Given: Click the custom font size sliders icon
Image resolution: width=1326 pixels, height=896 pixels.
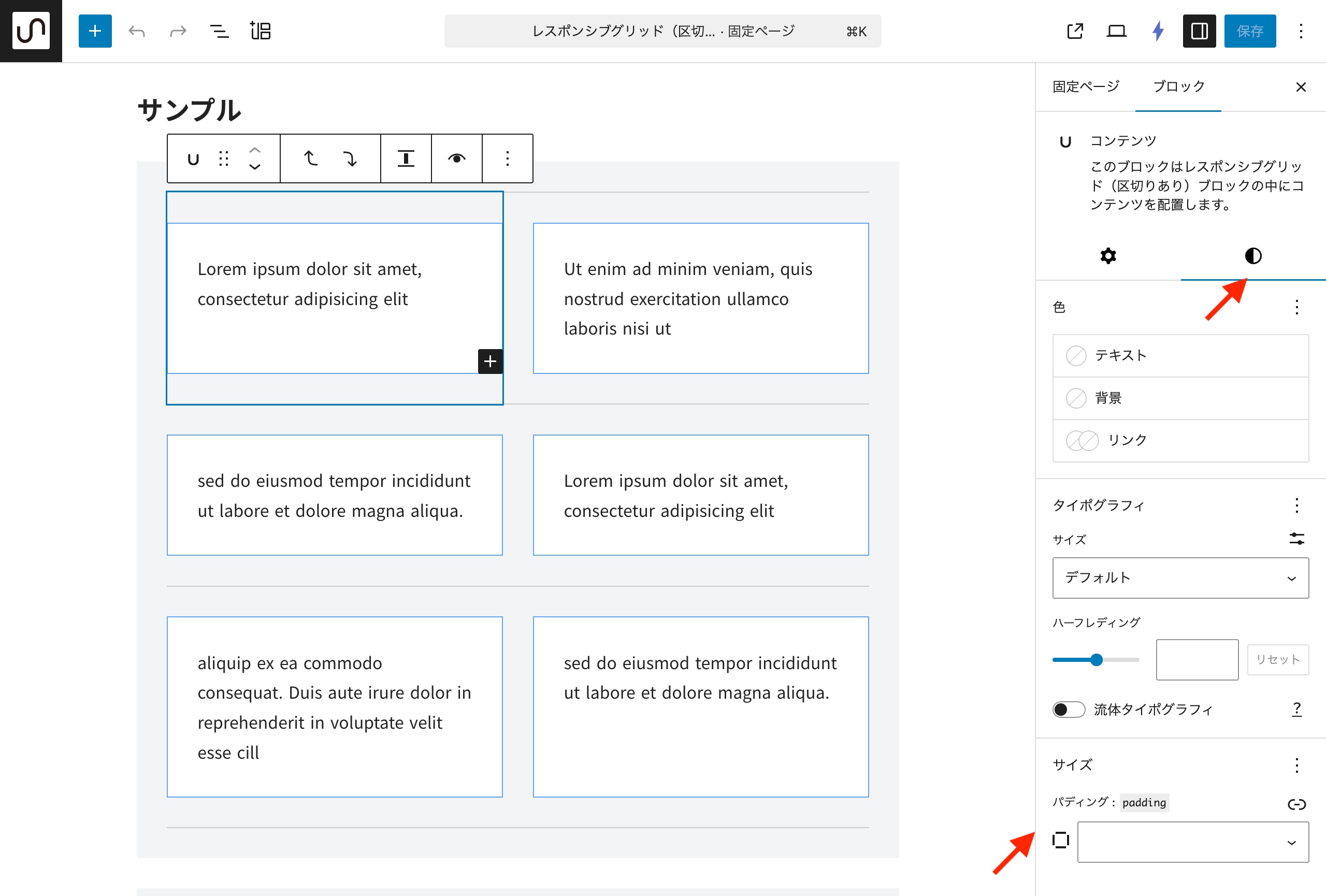Looking at the screenshot, I should point(1296,539).
